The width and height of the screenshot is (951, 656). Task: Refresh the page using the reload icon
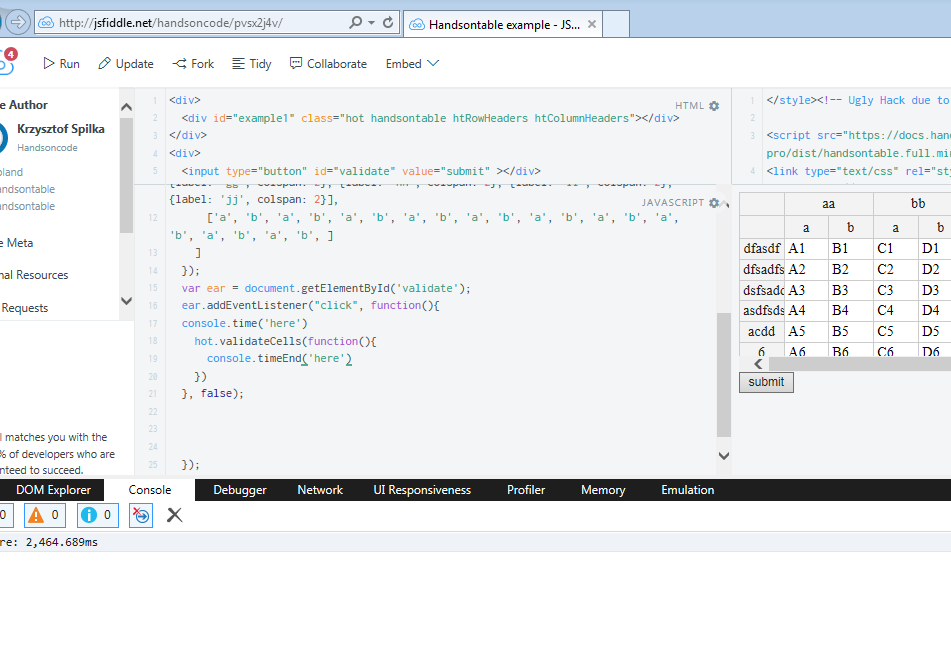click(x=388, y=22)
